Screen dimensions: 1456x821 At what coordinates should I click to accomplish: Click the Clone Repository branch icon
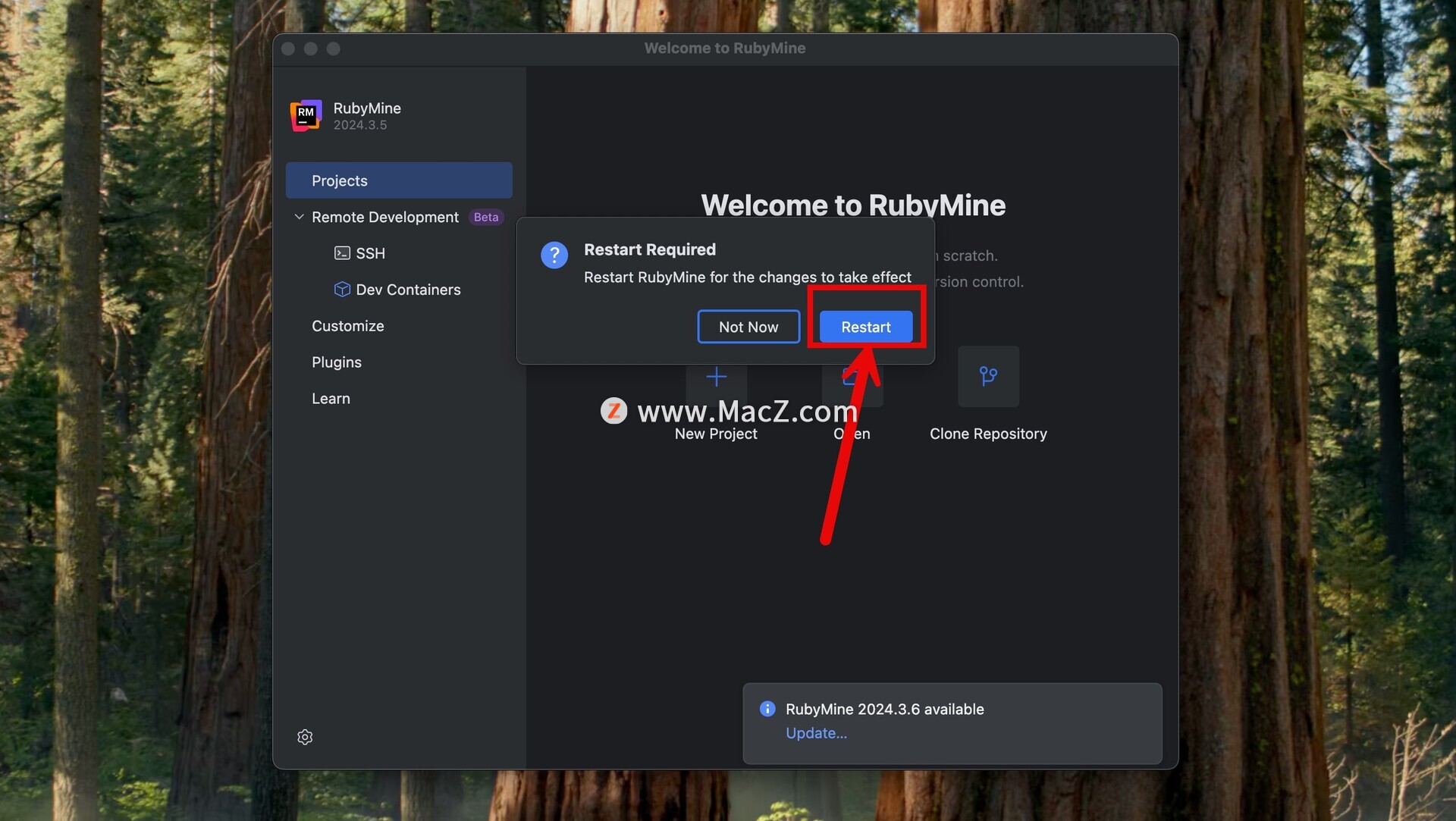(988, 377)
